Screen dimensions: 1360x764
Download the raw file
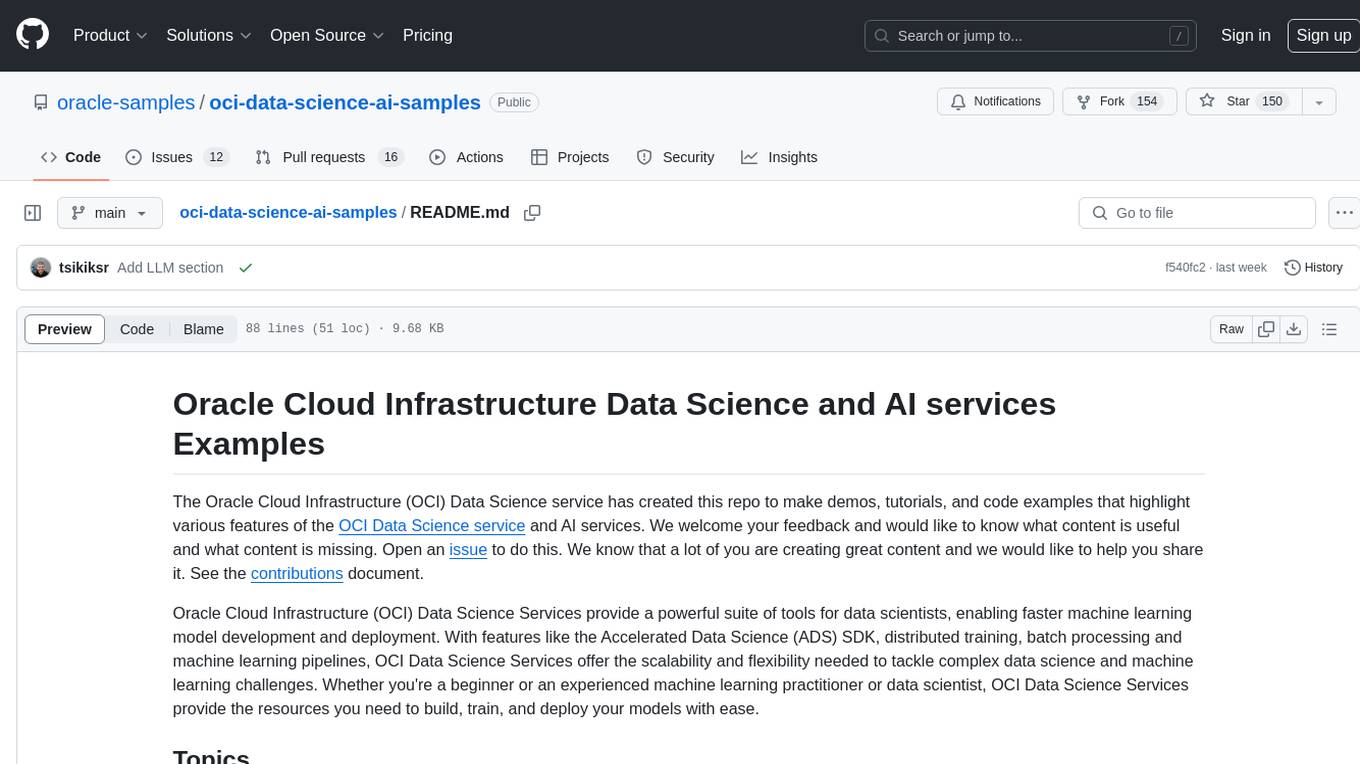pyautogui.click(x=1294, y=329)
